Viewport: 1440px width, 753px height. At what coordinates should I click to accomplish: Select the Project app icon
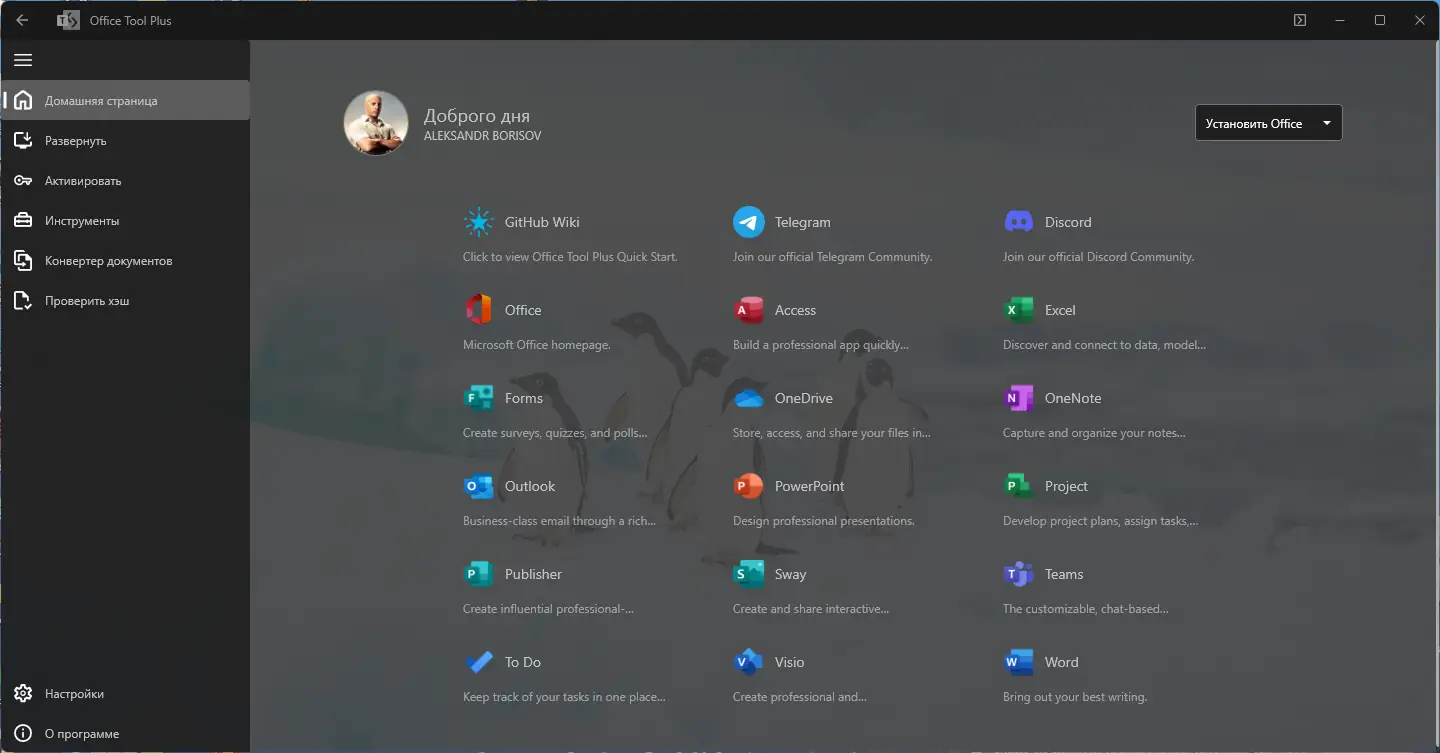(1019, 486)
